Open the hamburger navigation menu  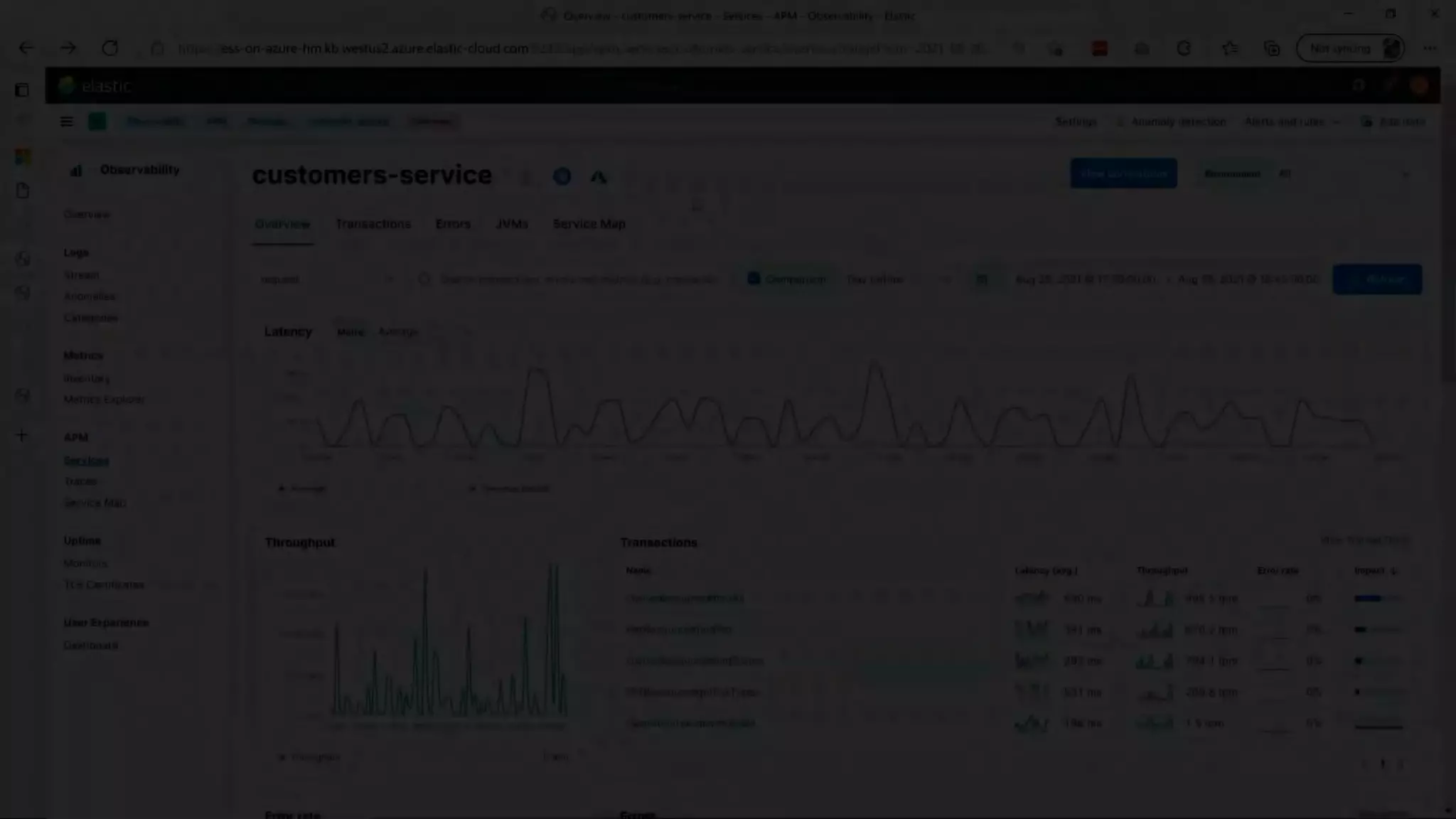coord(67,122)
